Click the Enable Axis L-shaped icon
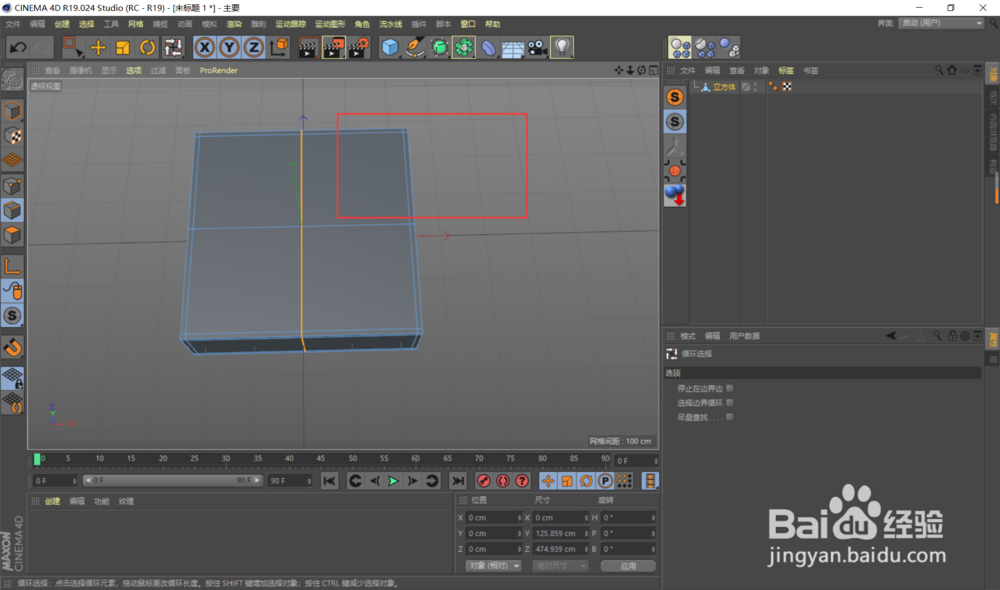Image resolution: width=1000 pixels, height=590 pixels. pyautogui.click(x=12, y=266)
